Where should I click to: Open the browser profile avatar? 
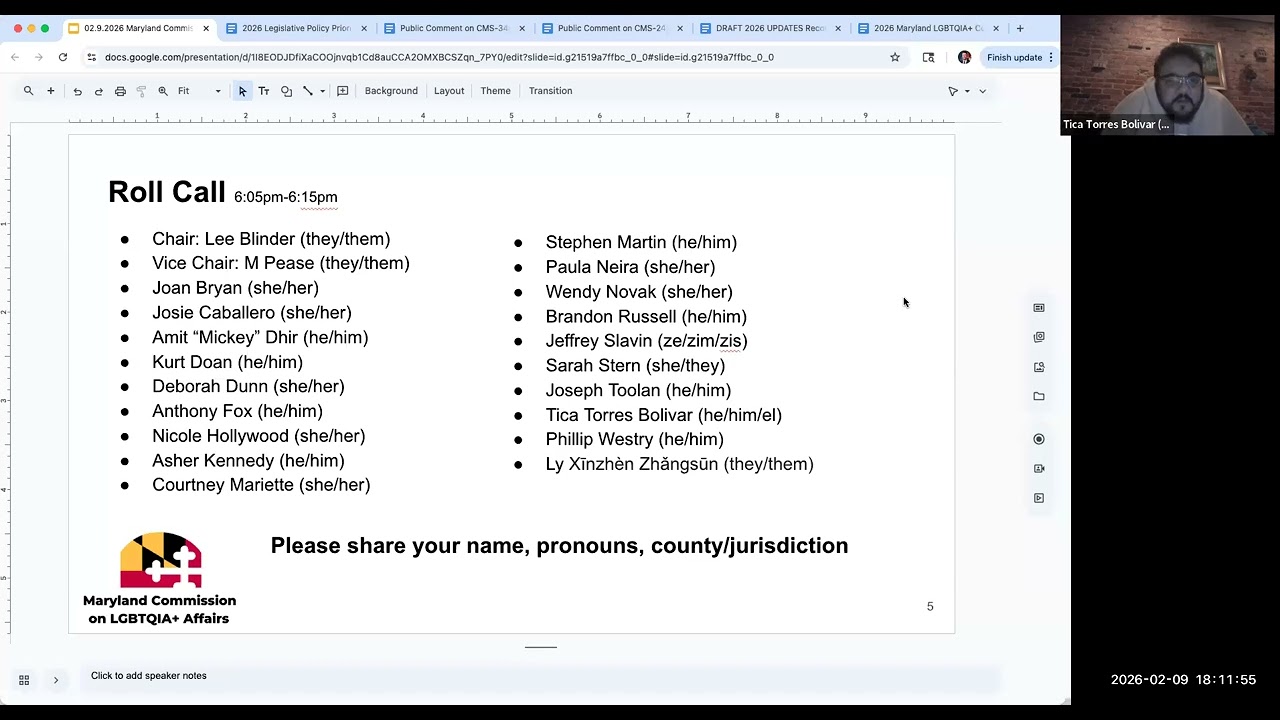point(964,58)
